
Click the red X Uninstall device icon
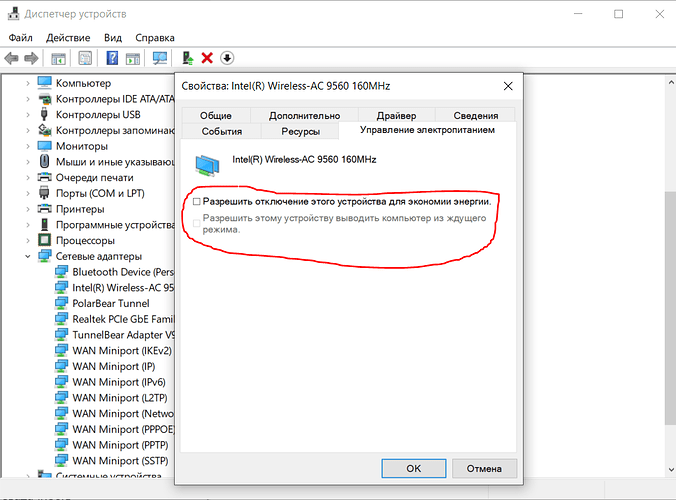(207, 58)
